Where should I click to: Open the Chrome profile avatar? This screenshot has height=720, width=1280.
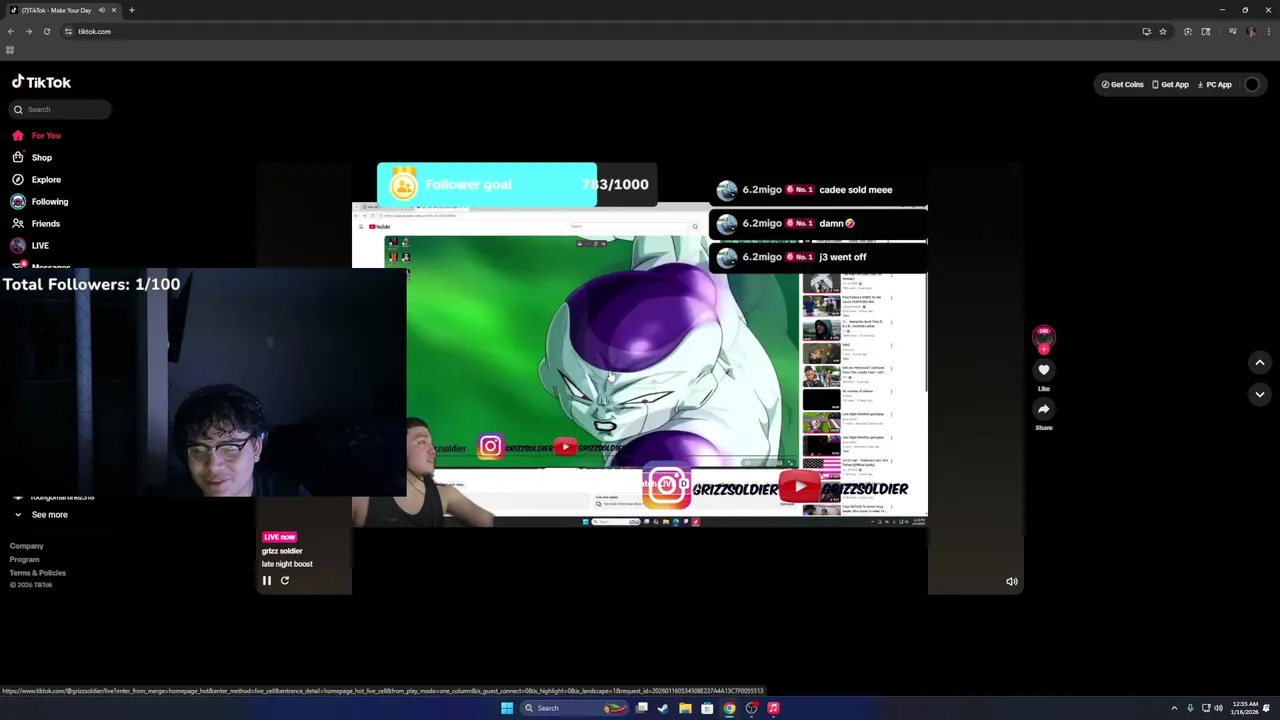[1251, 31]
